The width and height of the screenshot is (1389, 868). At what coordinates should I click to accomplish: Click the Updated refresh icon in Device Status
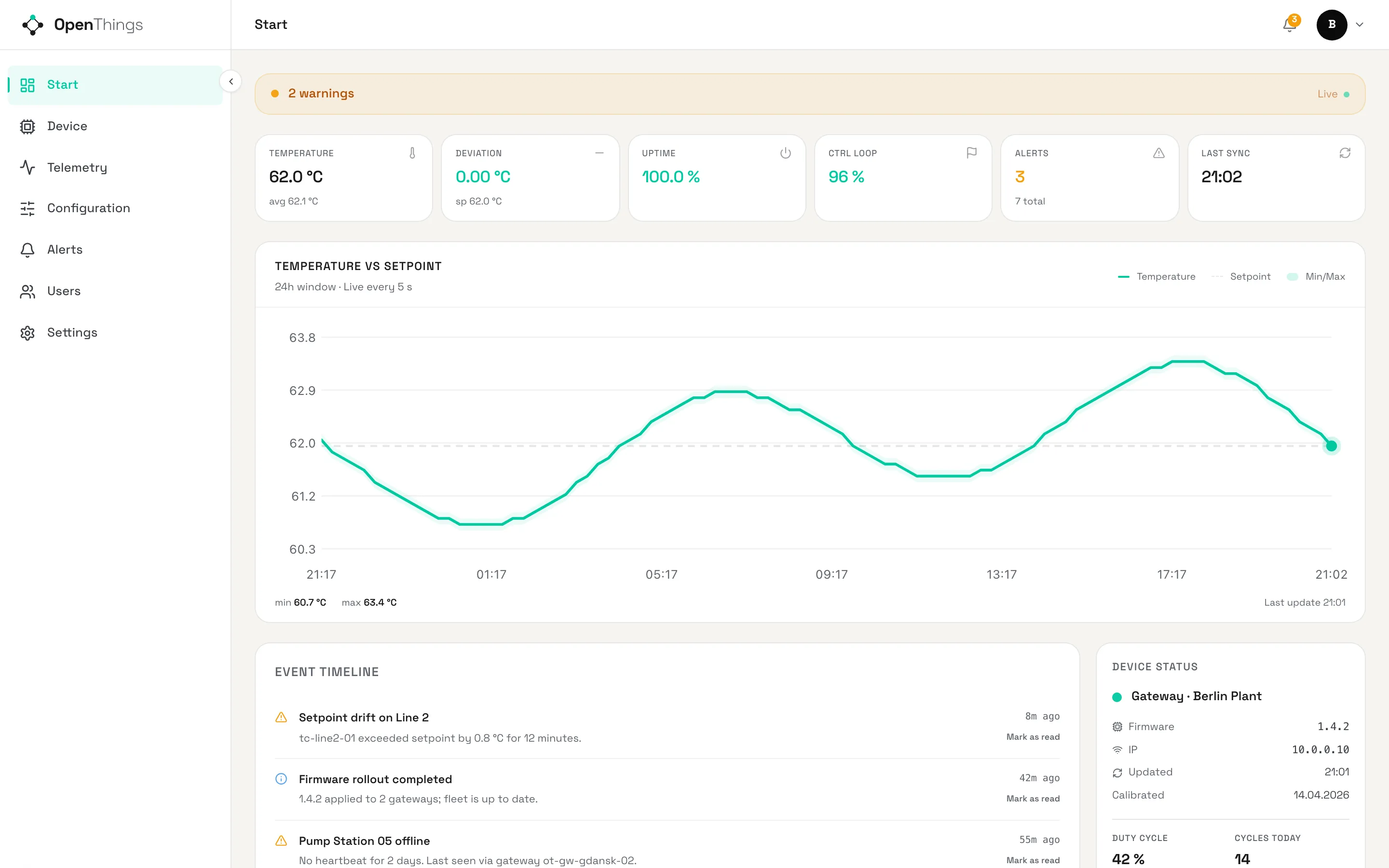tap(1117, 773)
